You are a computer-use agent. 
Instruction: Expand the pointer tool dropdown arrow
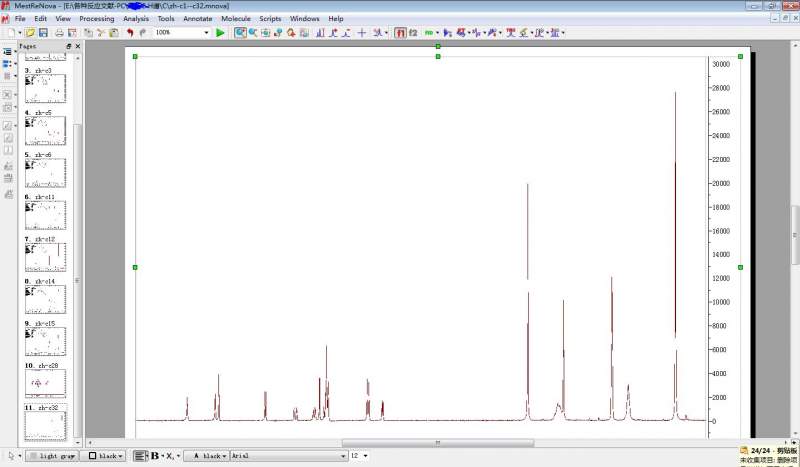pos(20,456)
